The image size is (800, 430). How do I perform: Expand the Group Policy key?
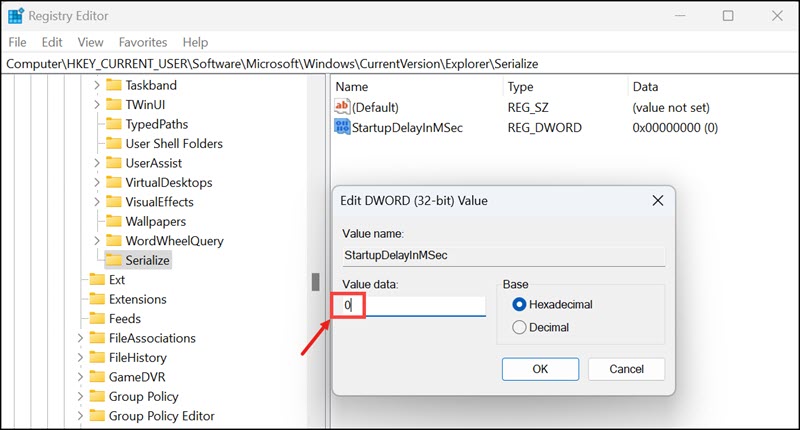(80, 396)
